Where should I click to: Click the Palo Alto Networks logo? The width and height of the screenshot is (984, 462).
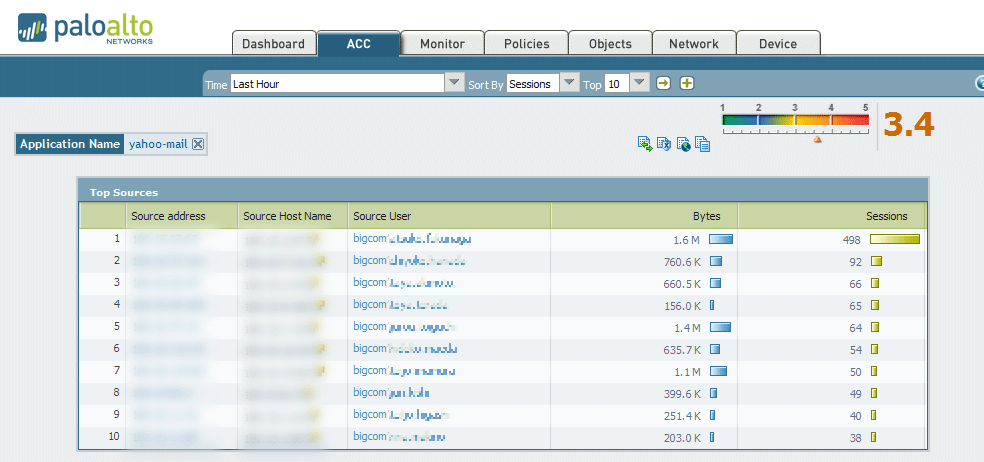coord(84,28)
